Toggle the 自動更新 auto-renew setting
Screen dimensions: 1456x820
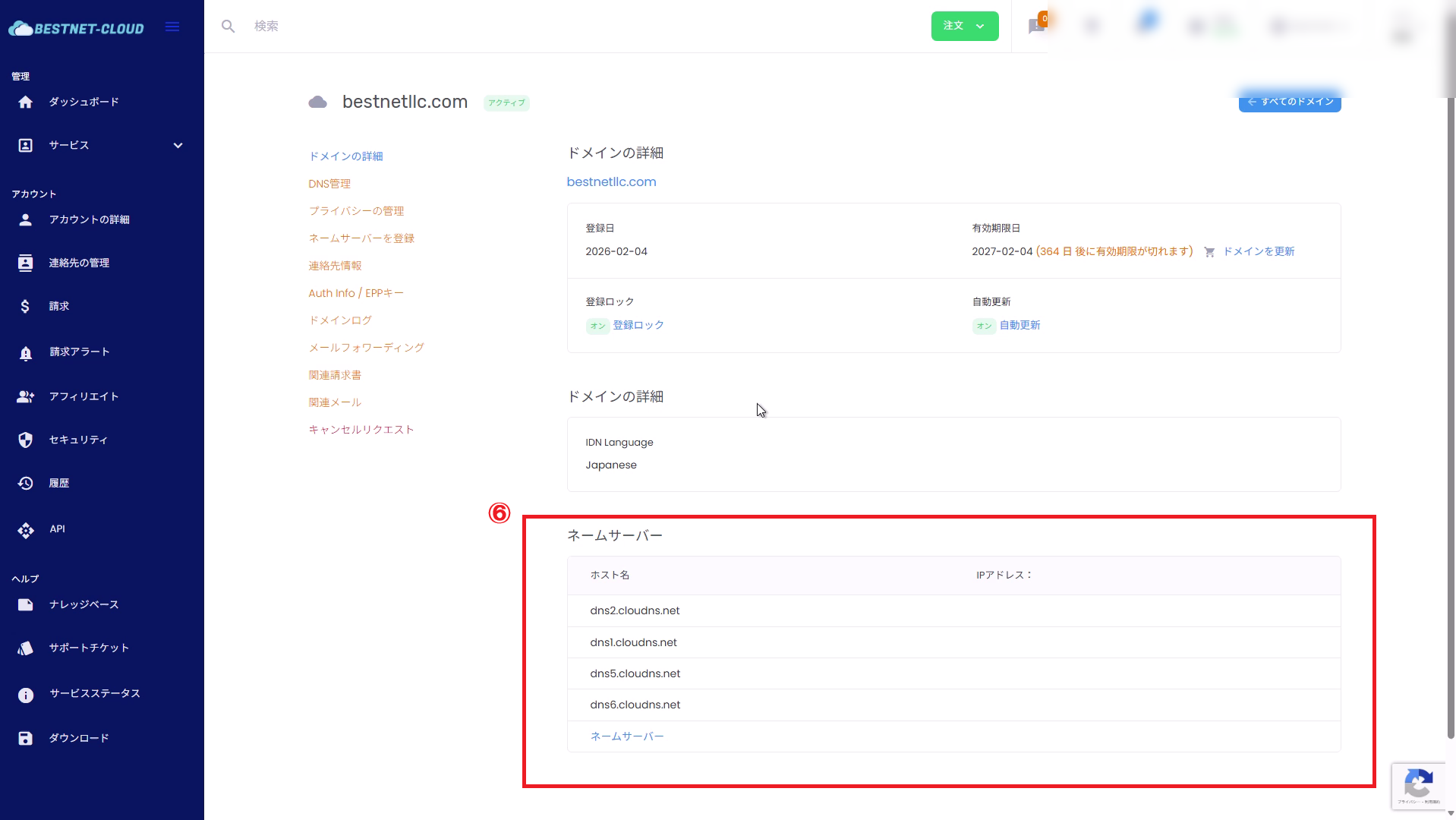pos(1019,325)
